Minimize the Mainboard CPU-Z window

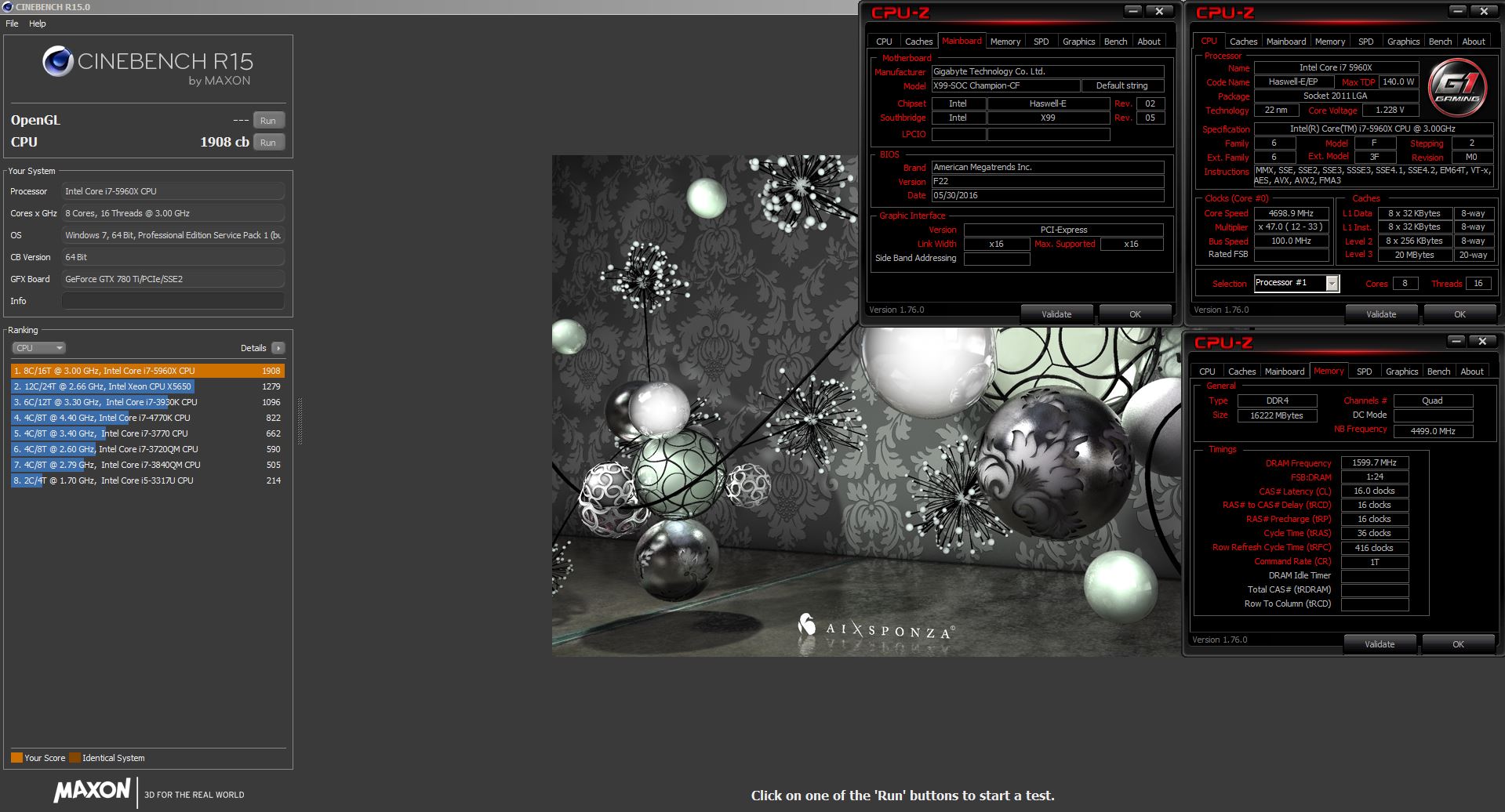[1133, 11]
